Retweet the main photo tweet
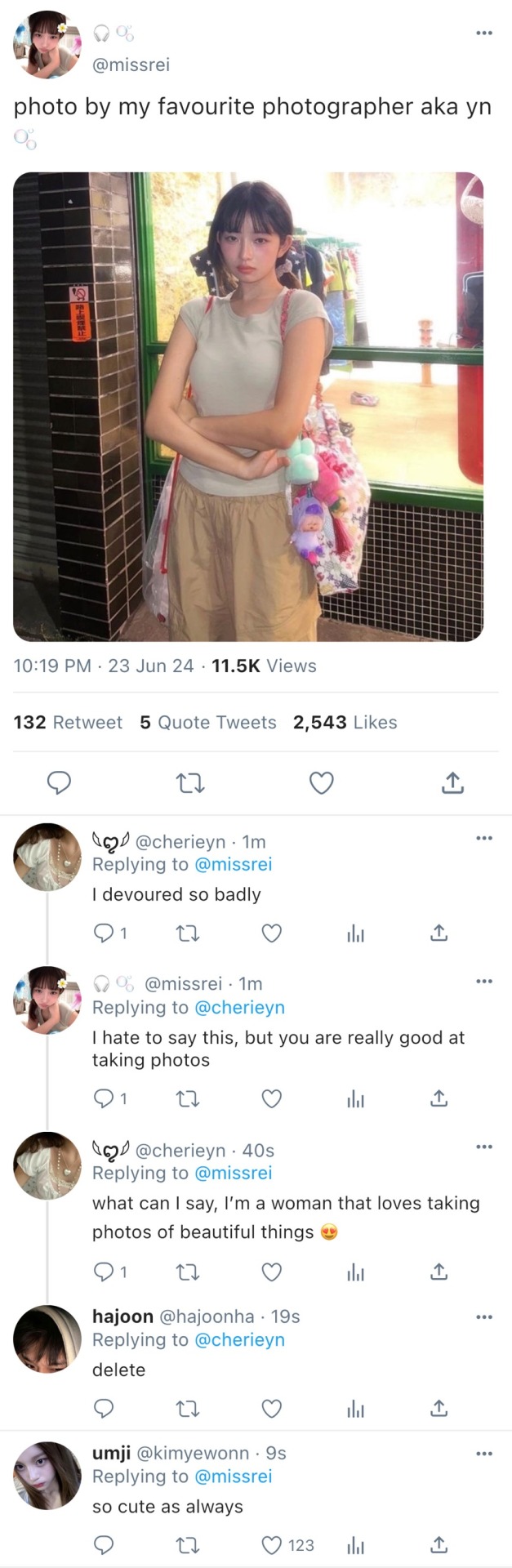Screen dimensions: 512x1568 pos(190,783)
